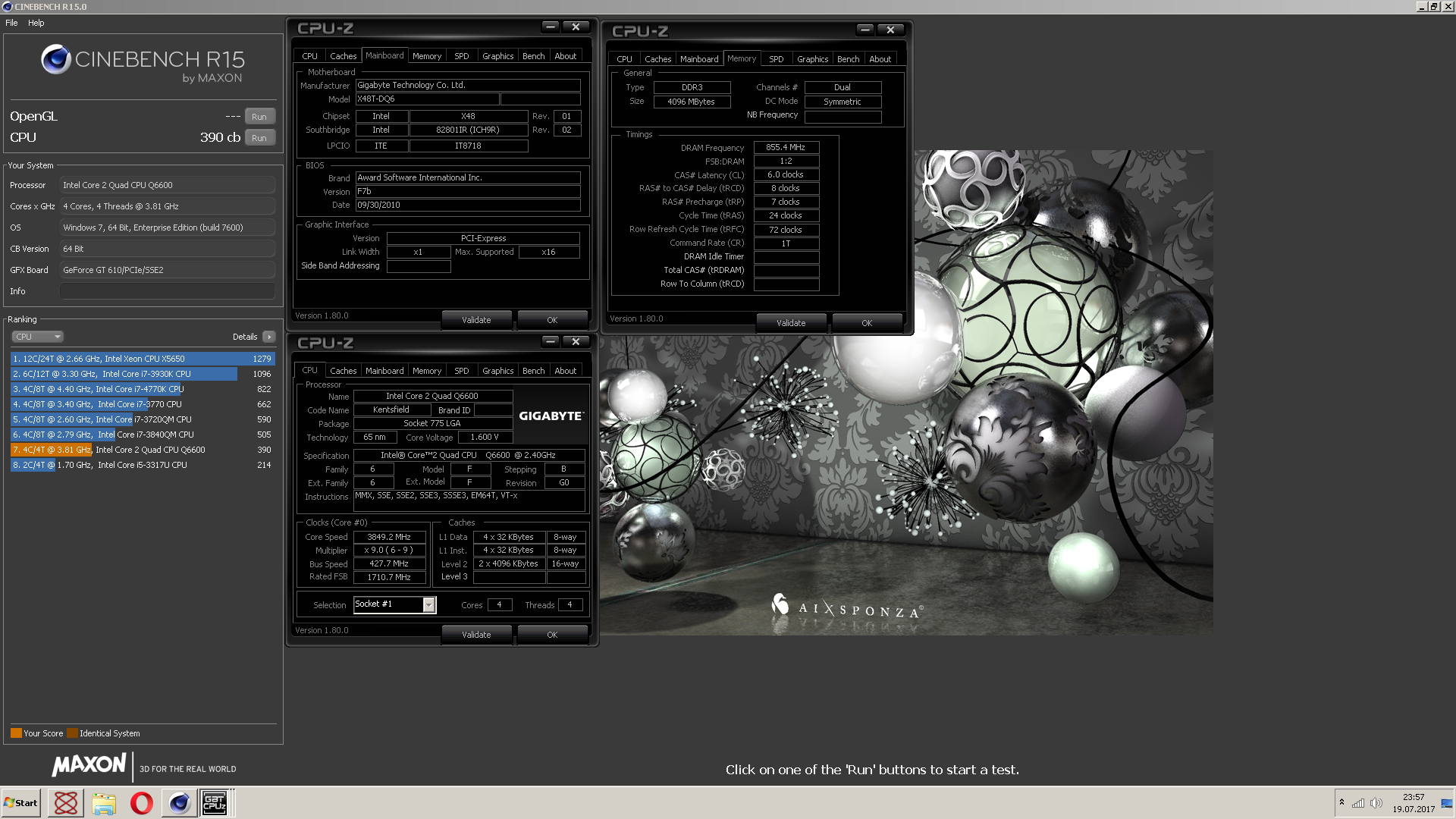
Task: Open Mainboard tab in Memory CPU-Z window
Action: (x=699, y=59)
